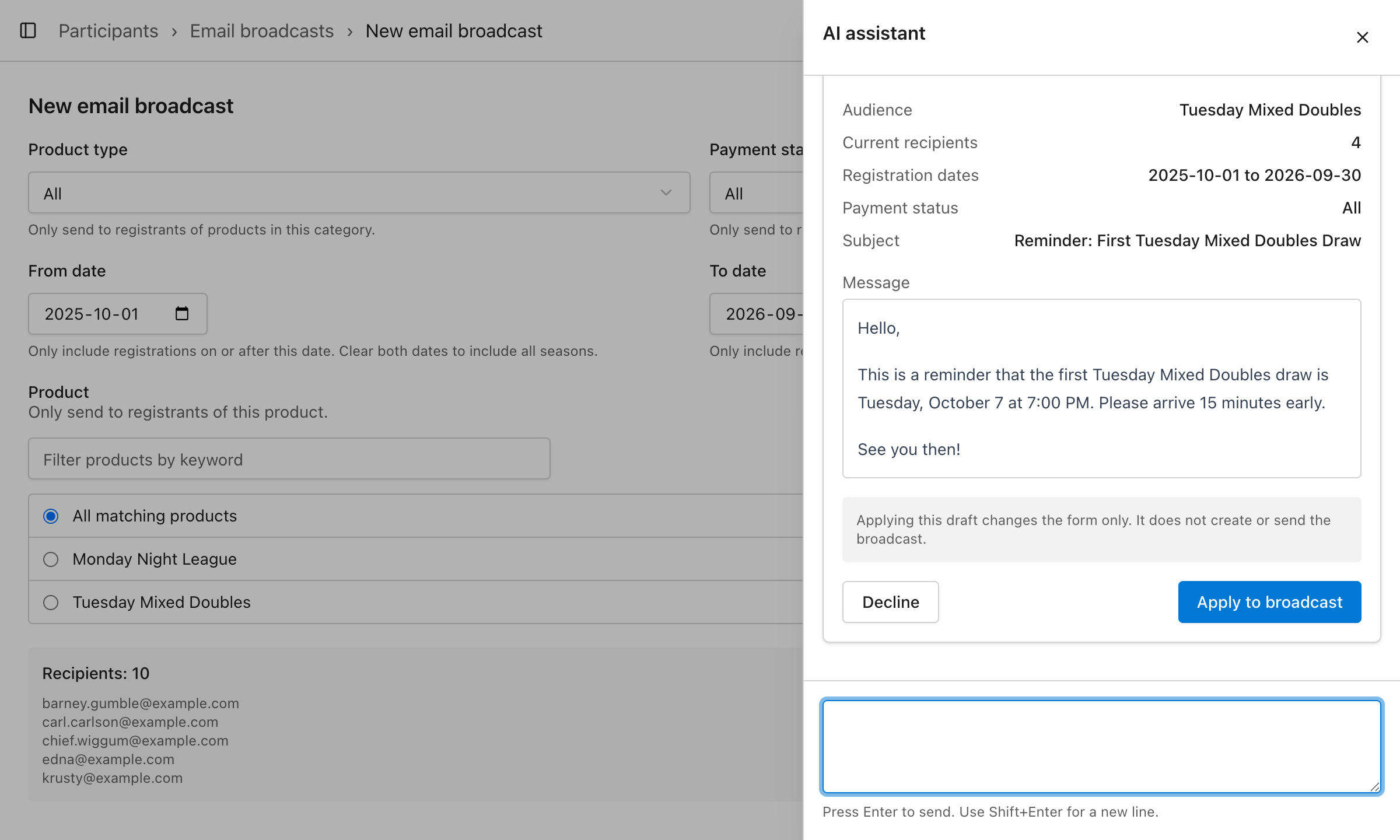This screenshot has height=840, width=1400.
Task: Click the draft message text box
Action: pos(1101,388)
